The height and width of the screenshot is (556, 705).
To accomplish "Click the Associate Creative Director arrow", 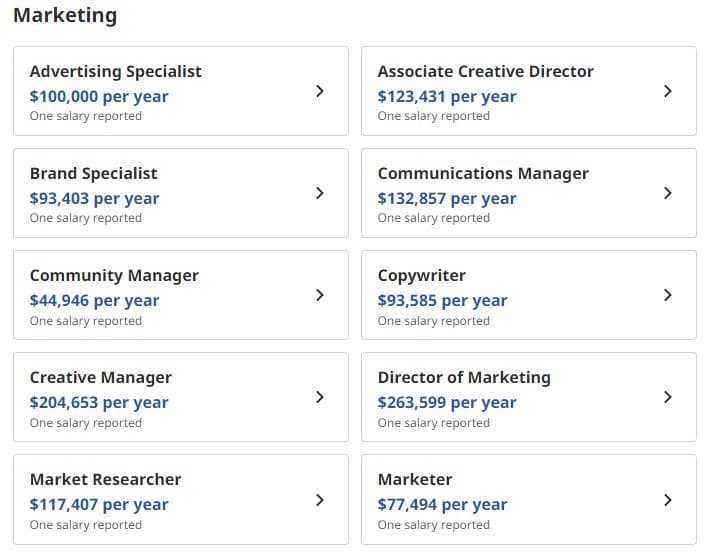I will pyautogui.click(x=668, y=91).
